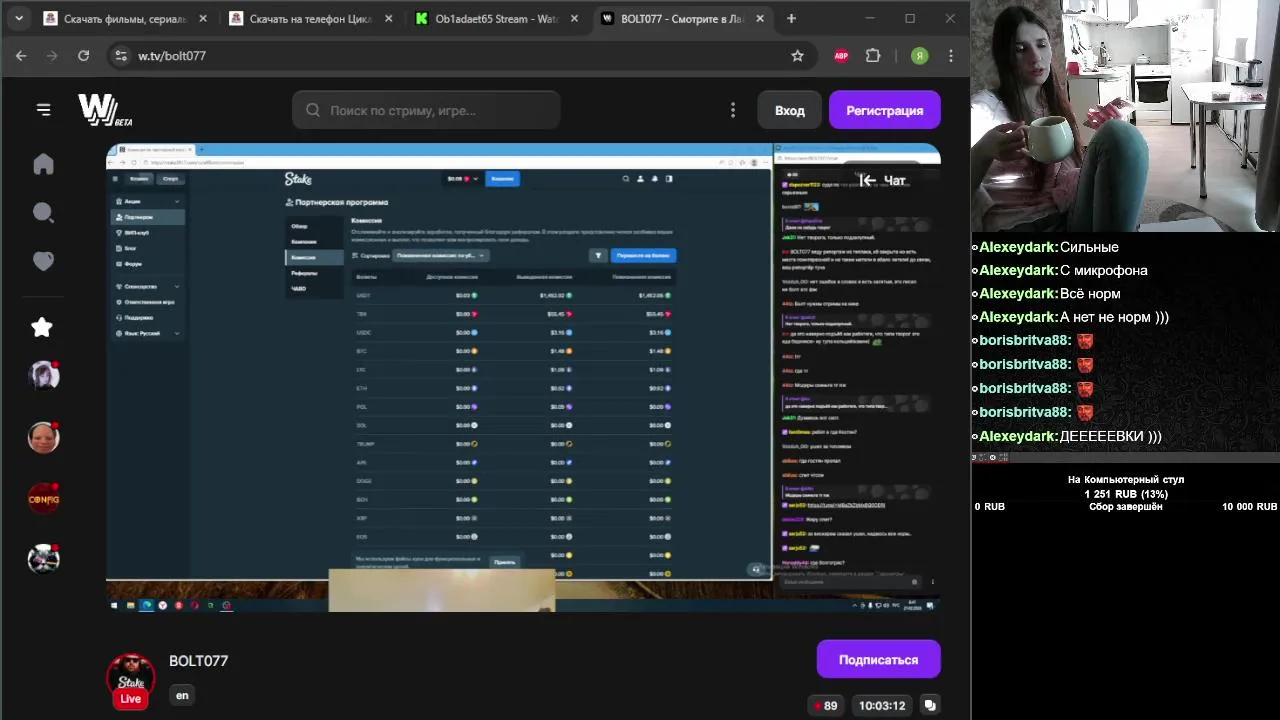Click the webcam preview of the streamer

pos(1125,116)
